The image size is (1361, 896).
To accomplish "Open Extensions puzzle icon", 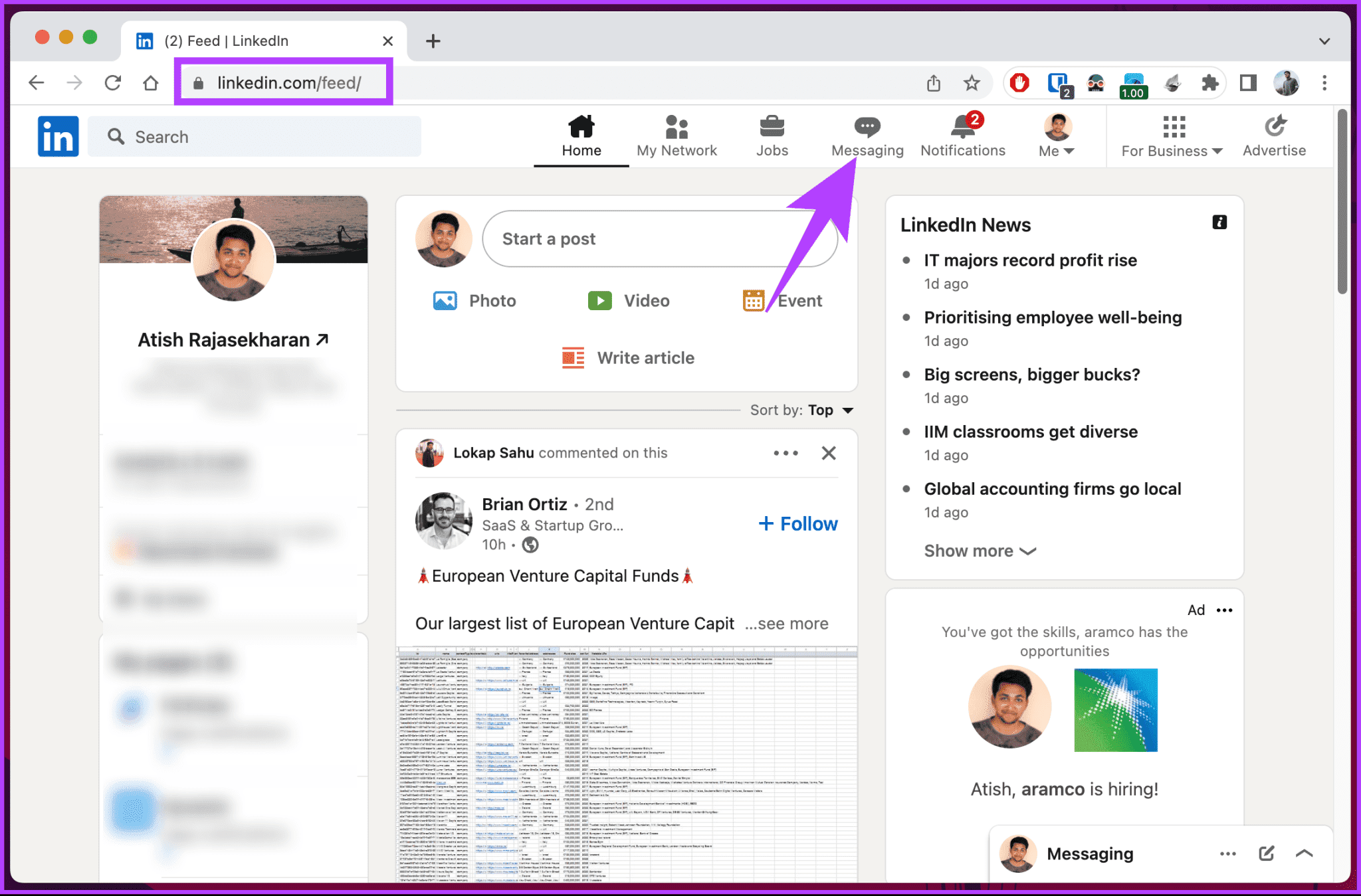I will click(x=1210, y=83).
